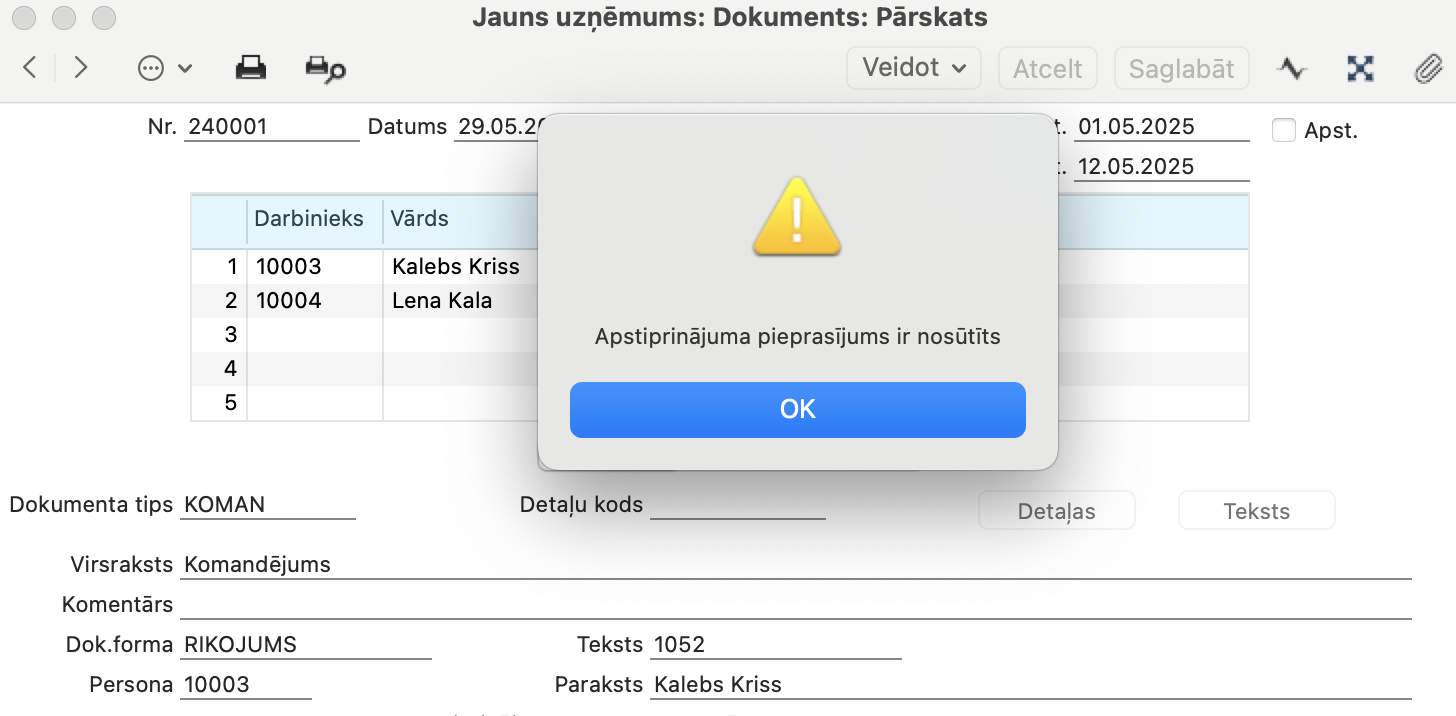
Task: Go to the previous record arrow
Action: point(30,68)
